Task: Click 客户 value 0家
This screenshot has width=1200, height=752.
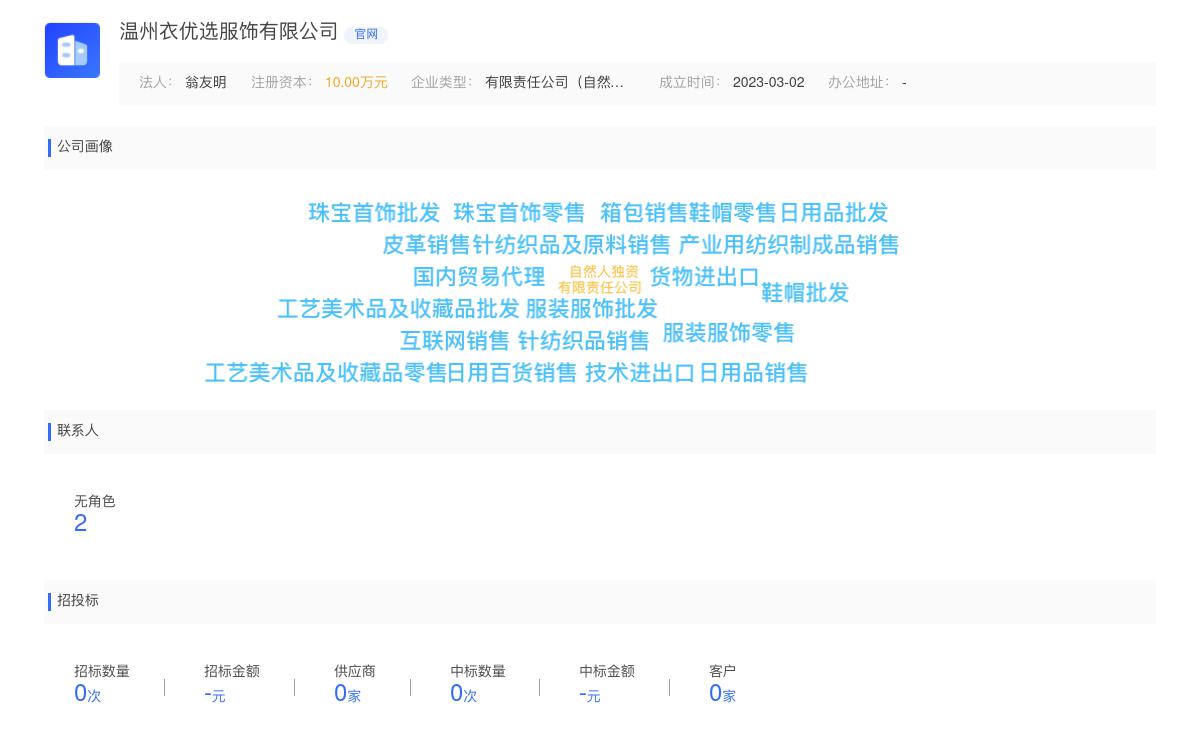Action: [722, 694]
